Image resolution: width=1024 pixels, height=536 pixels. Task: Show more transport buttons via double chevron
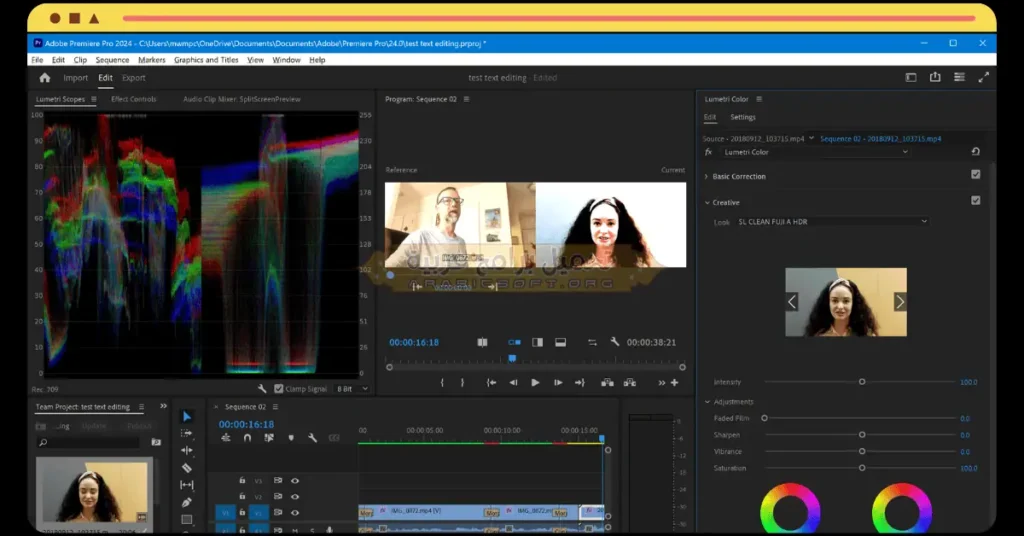(662, 383)
